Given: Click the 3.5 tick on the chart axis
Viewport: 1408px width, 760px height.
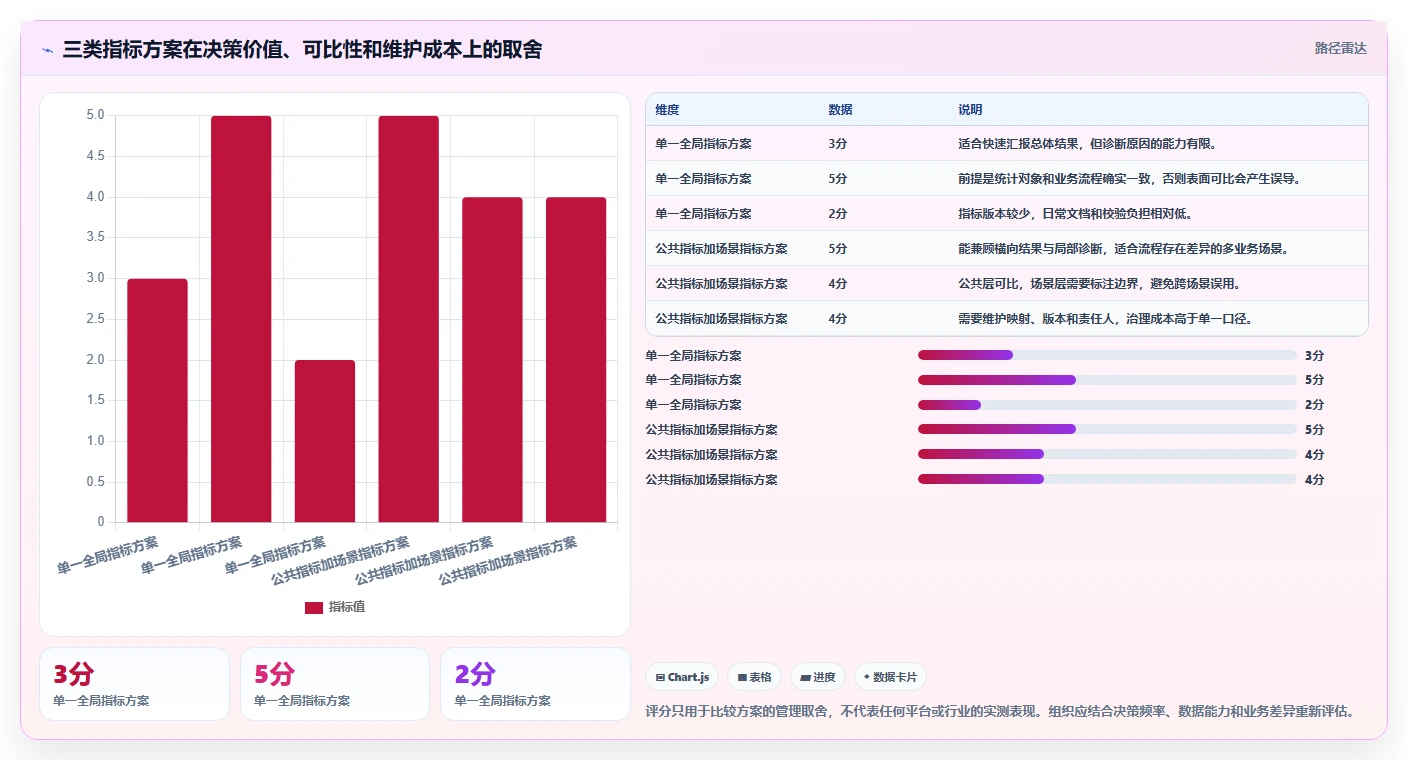Looking at the screenshot, I should (x=95, y=237).
